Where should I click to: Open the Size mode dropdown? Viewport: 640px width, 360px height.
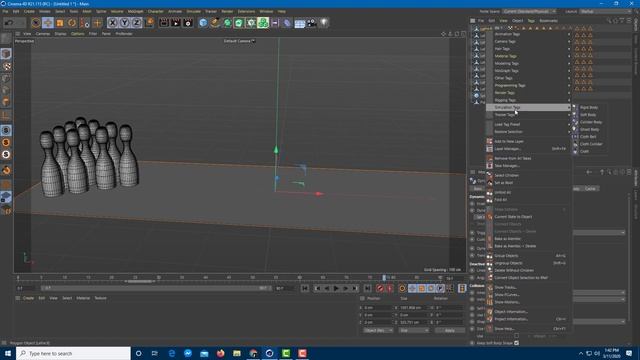(413, 330)
